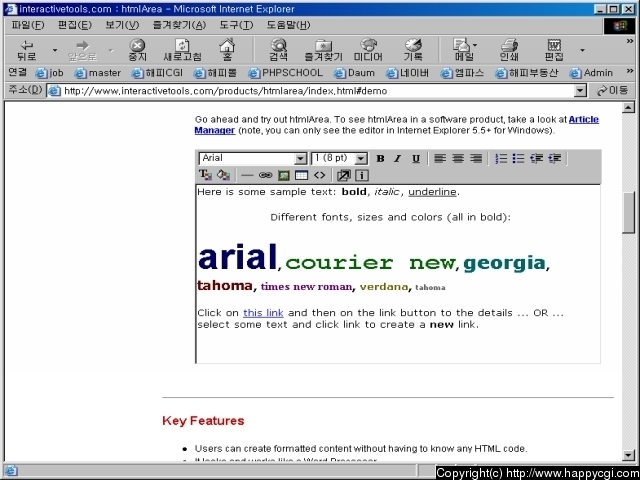Insert a bulleted list
640x480 pixels.
click(x=518, y=159)
